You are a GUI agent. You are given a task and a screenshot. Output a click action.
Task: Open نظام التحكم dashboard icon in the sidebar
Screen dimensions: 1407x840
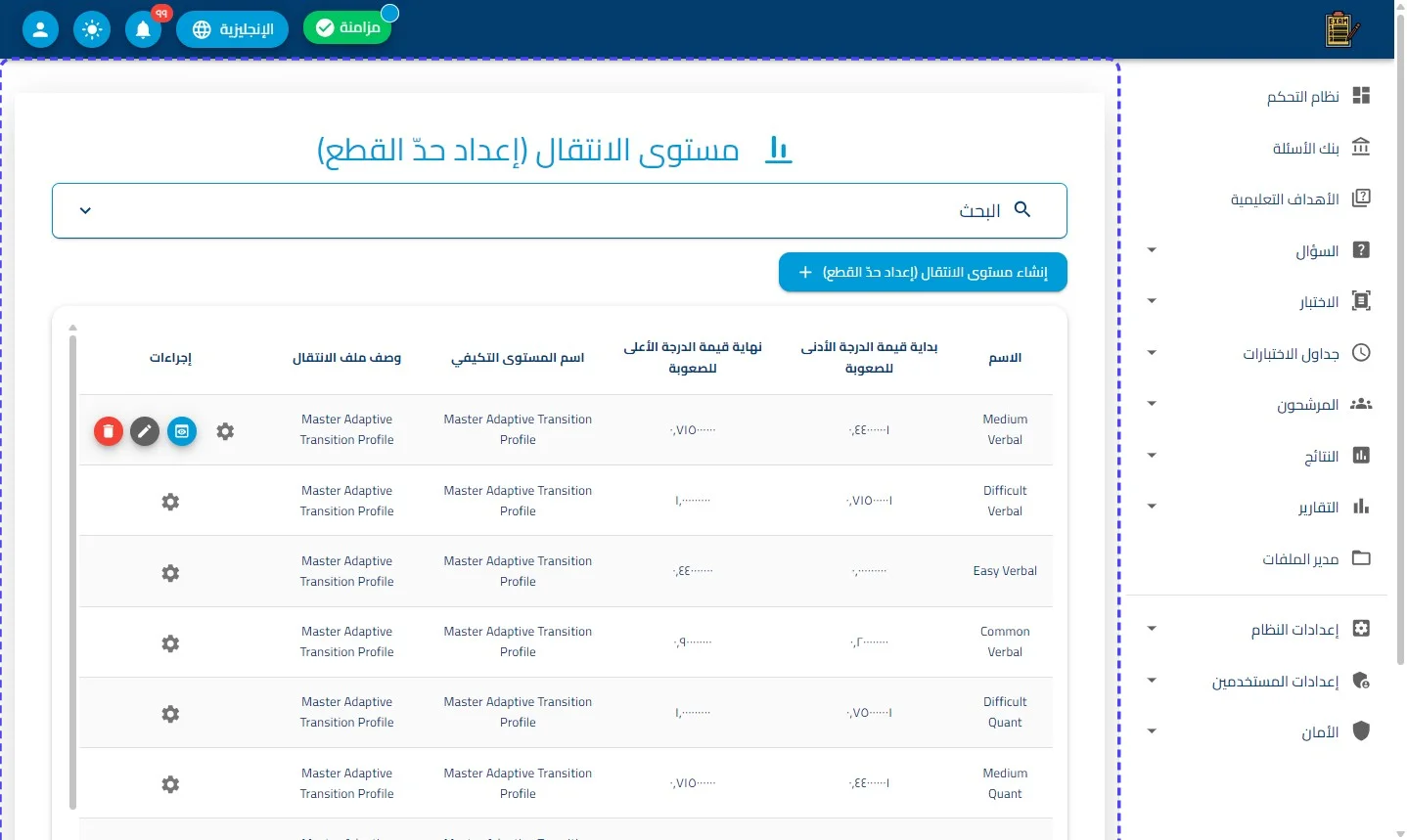coord(1361,96)
